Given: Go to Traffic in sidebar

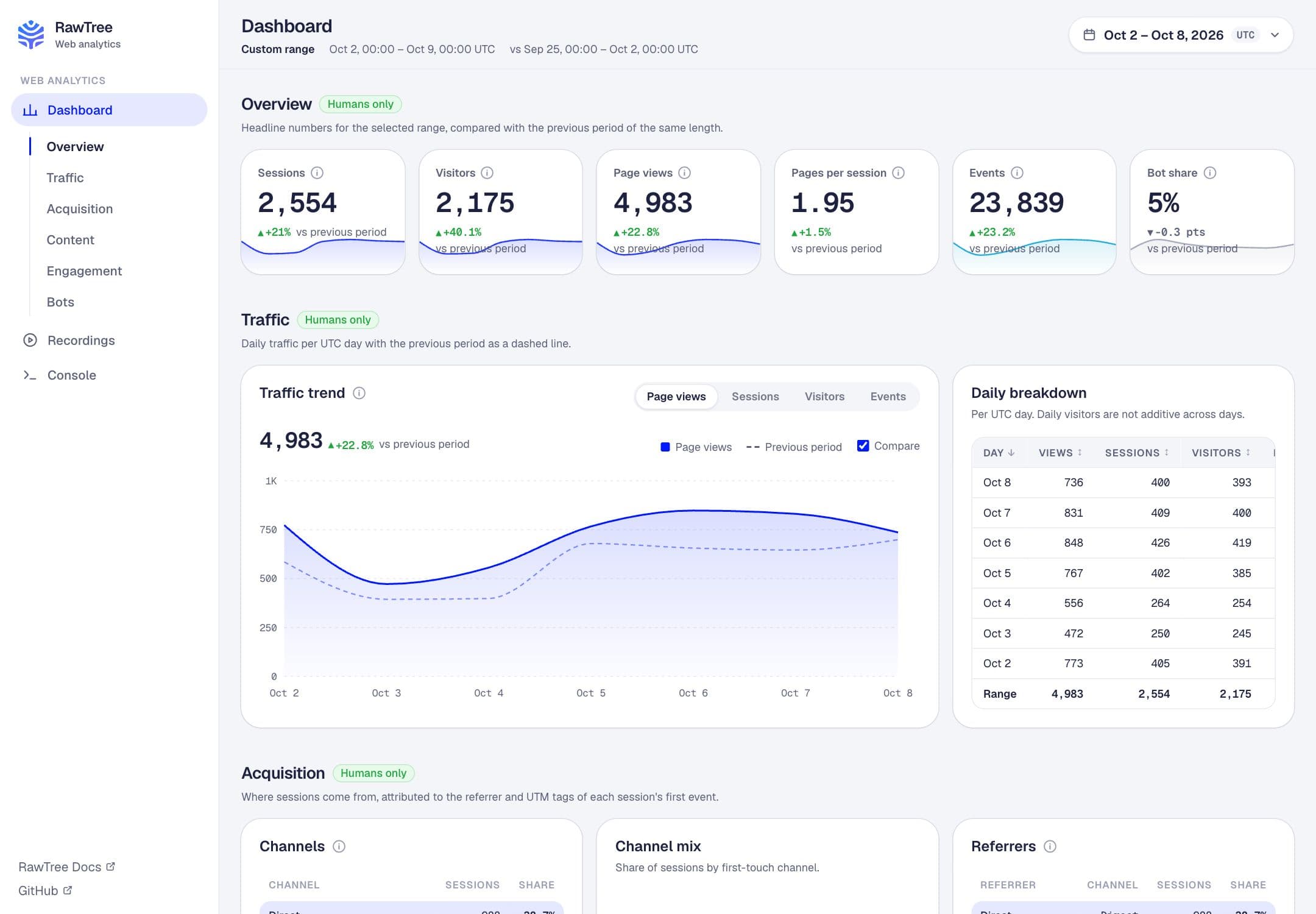Looking at the screenshot, I should pyautogui.click(x=65, y=178).
